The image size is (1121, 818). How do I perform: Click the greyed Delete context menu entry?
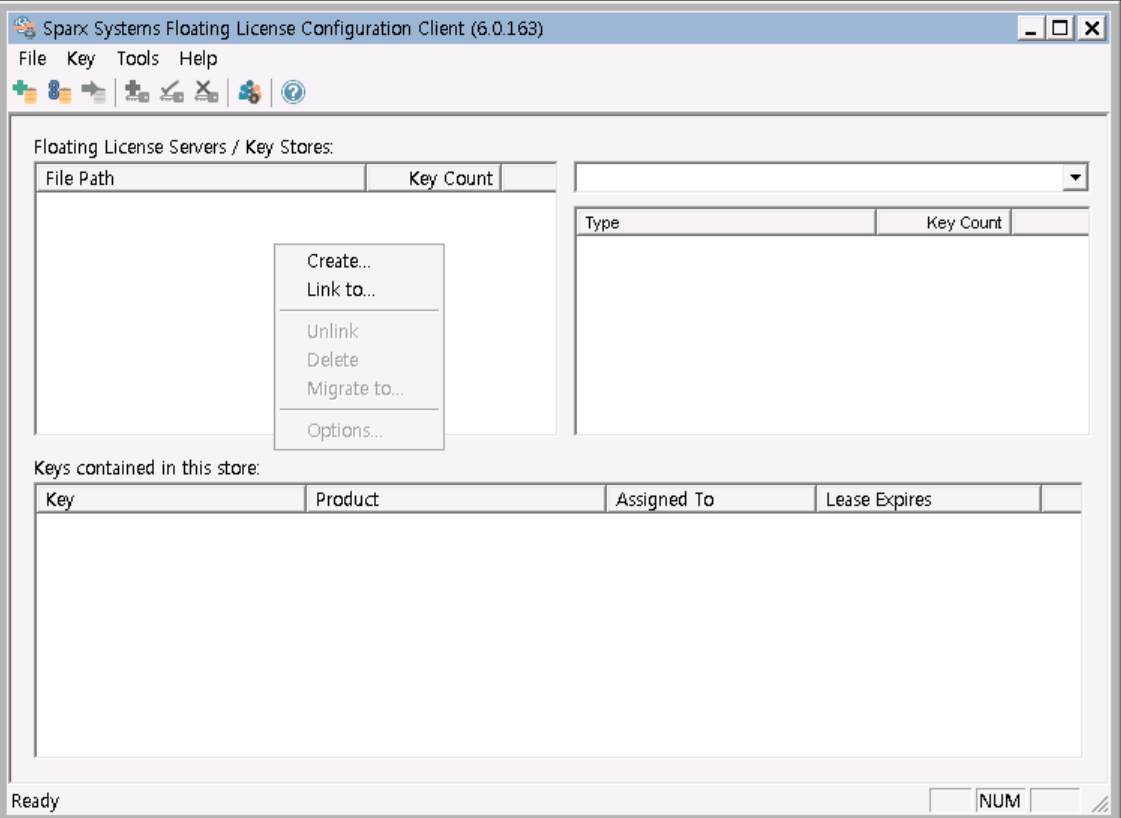tap(359, 360)
